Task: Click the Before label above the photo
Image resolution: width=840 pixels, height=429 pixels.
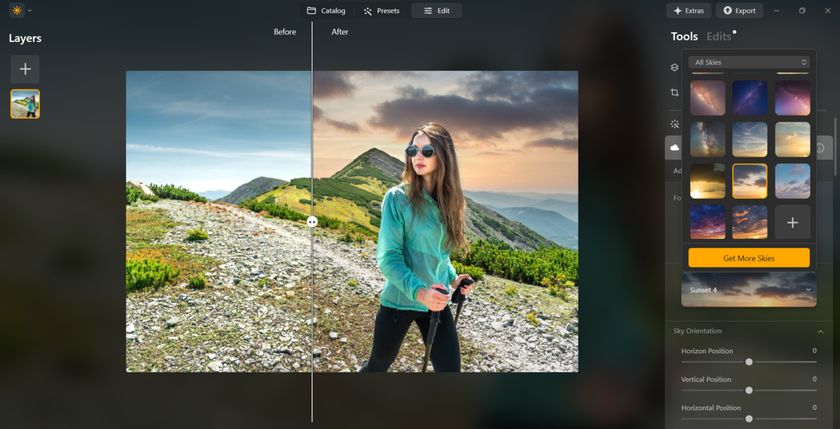Action: point(284,32)
